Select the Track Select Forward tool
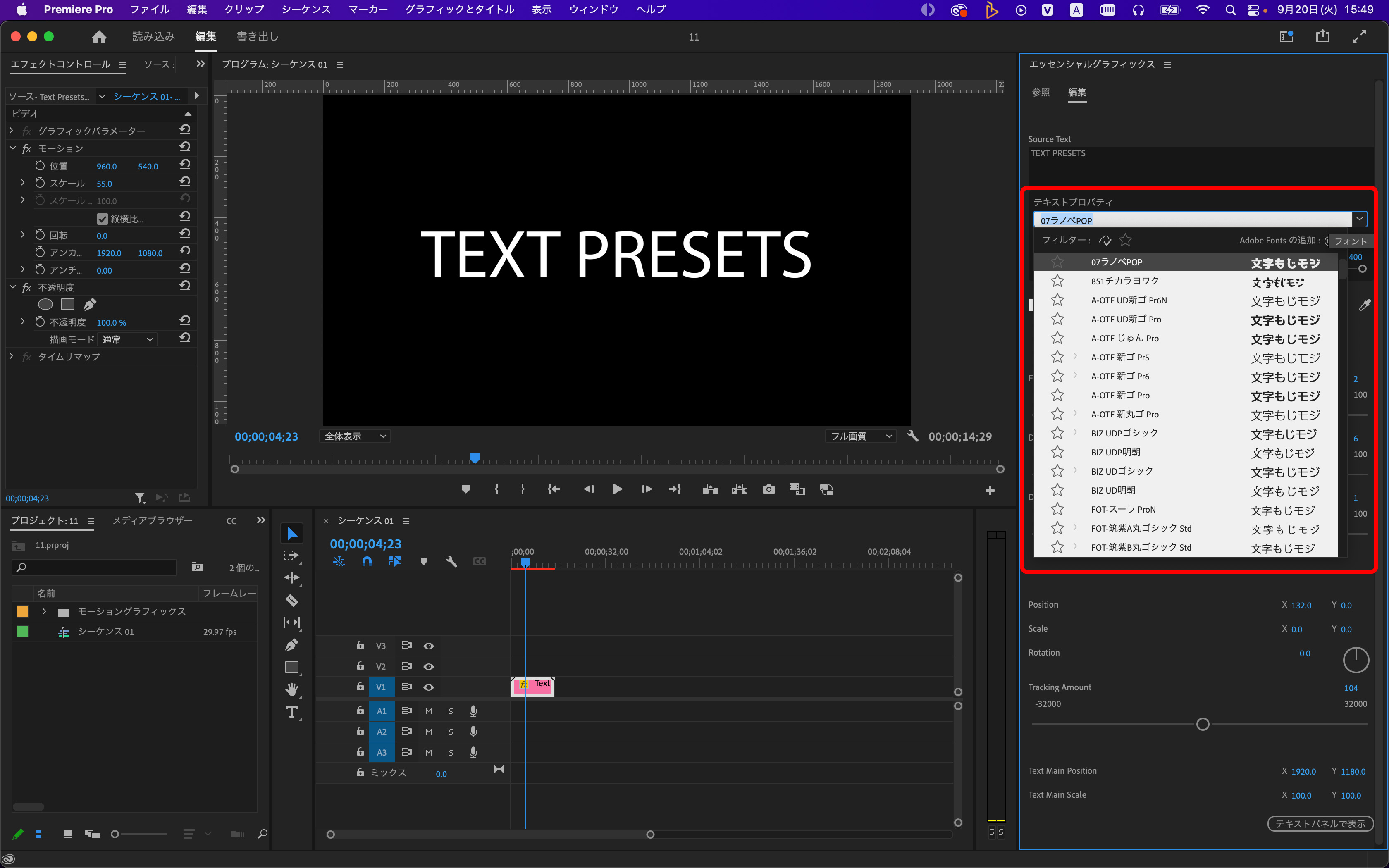 pos(291,556)
